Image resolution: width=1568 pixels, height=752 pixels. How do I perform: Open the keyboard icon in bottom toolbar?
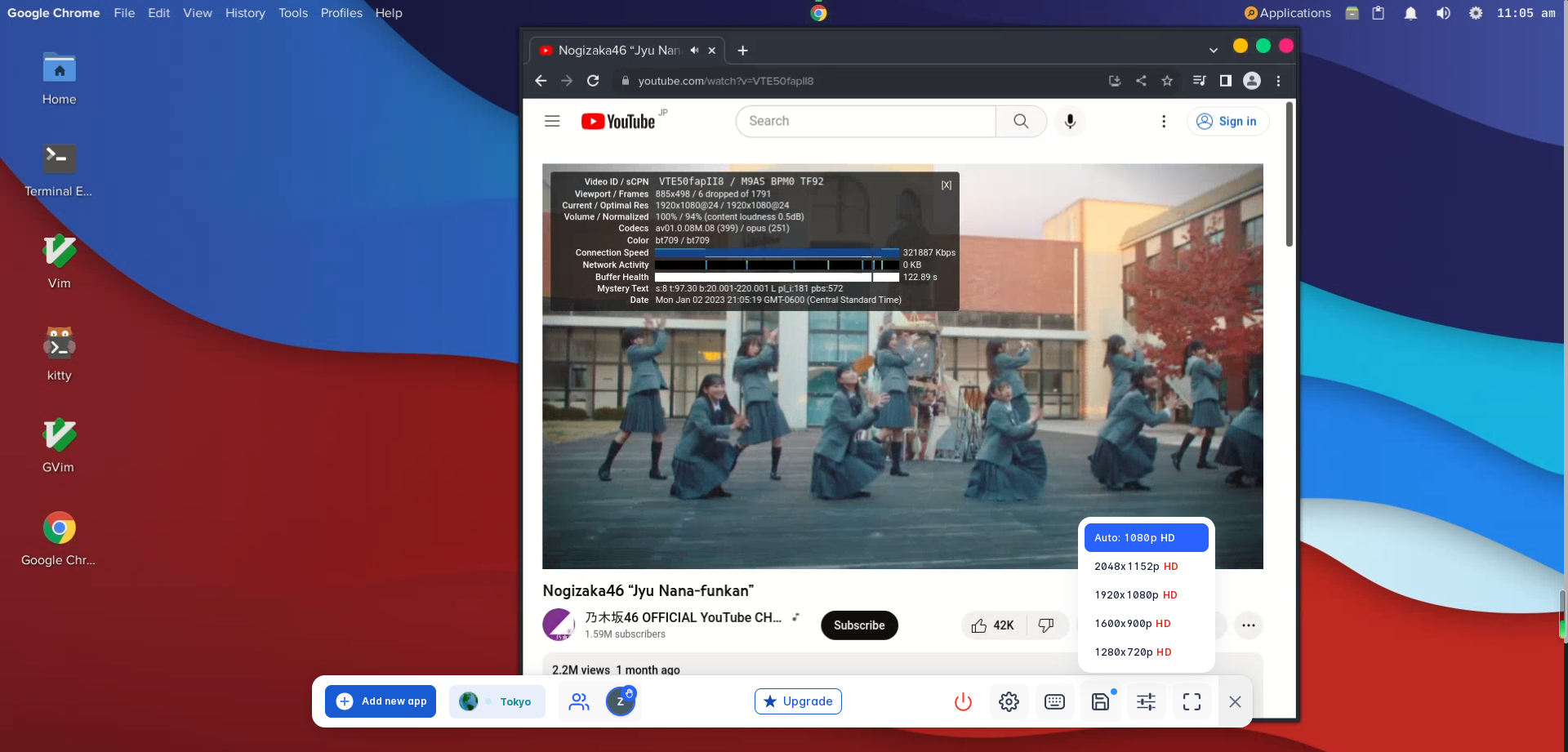(x=1054, y=701)
